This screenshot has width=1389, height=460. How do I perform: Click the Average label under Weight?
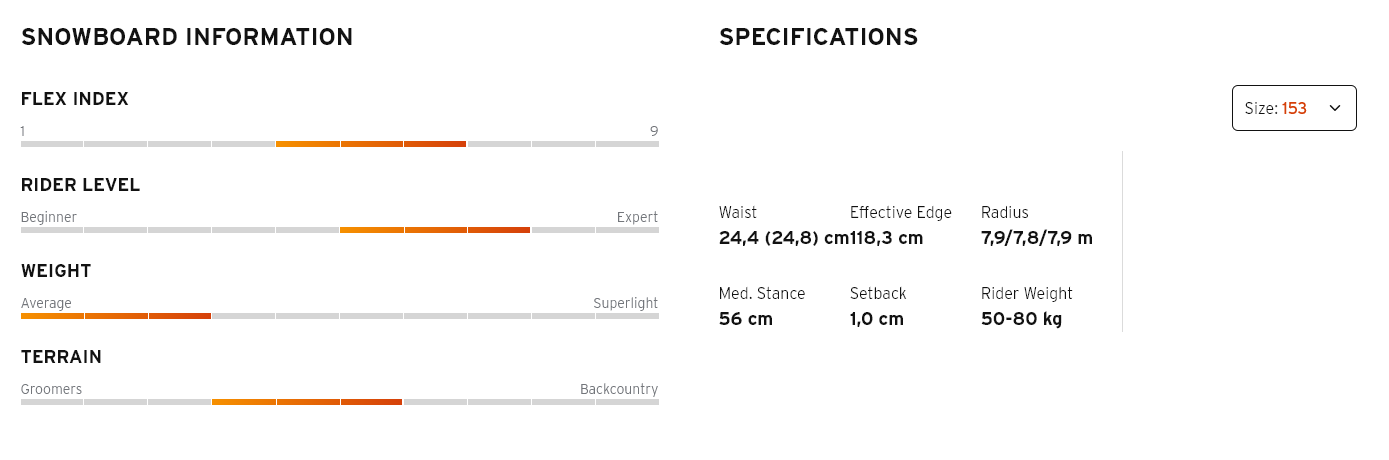coord(46,303)
